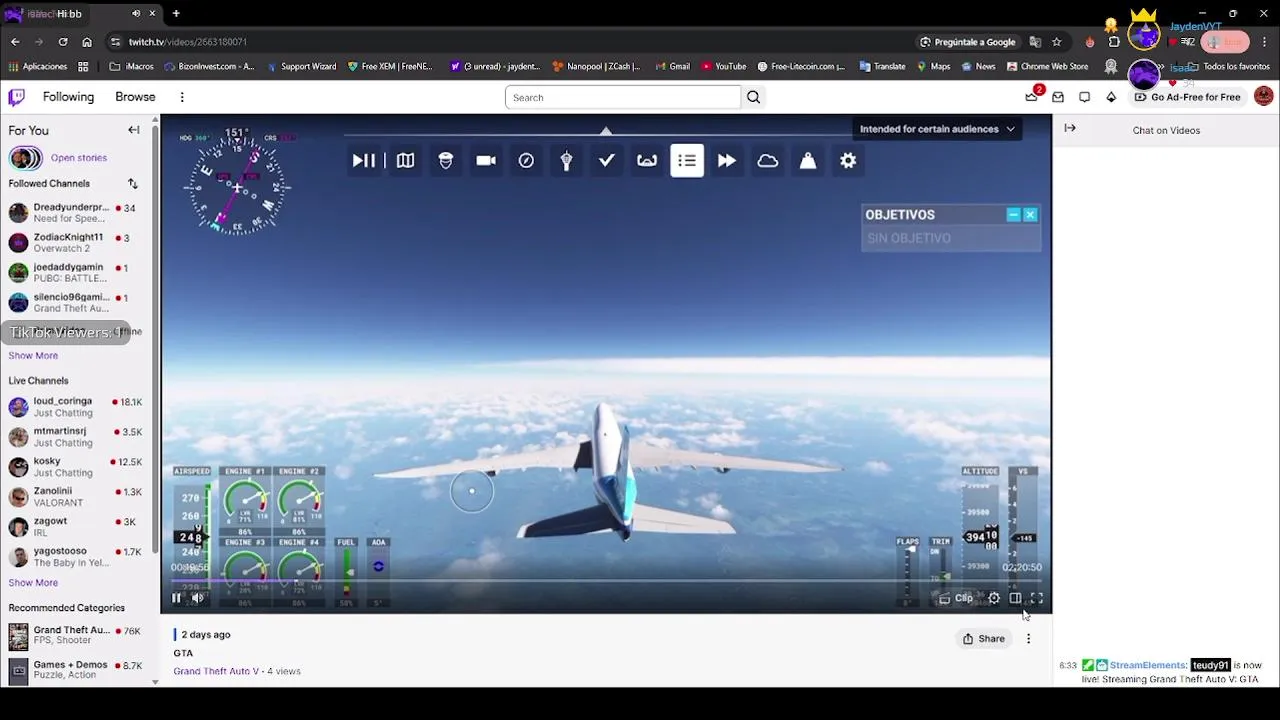Open the Gmail bookmark
The width and height of the screenshot is (1280, 720).
(x=672, y=67)
